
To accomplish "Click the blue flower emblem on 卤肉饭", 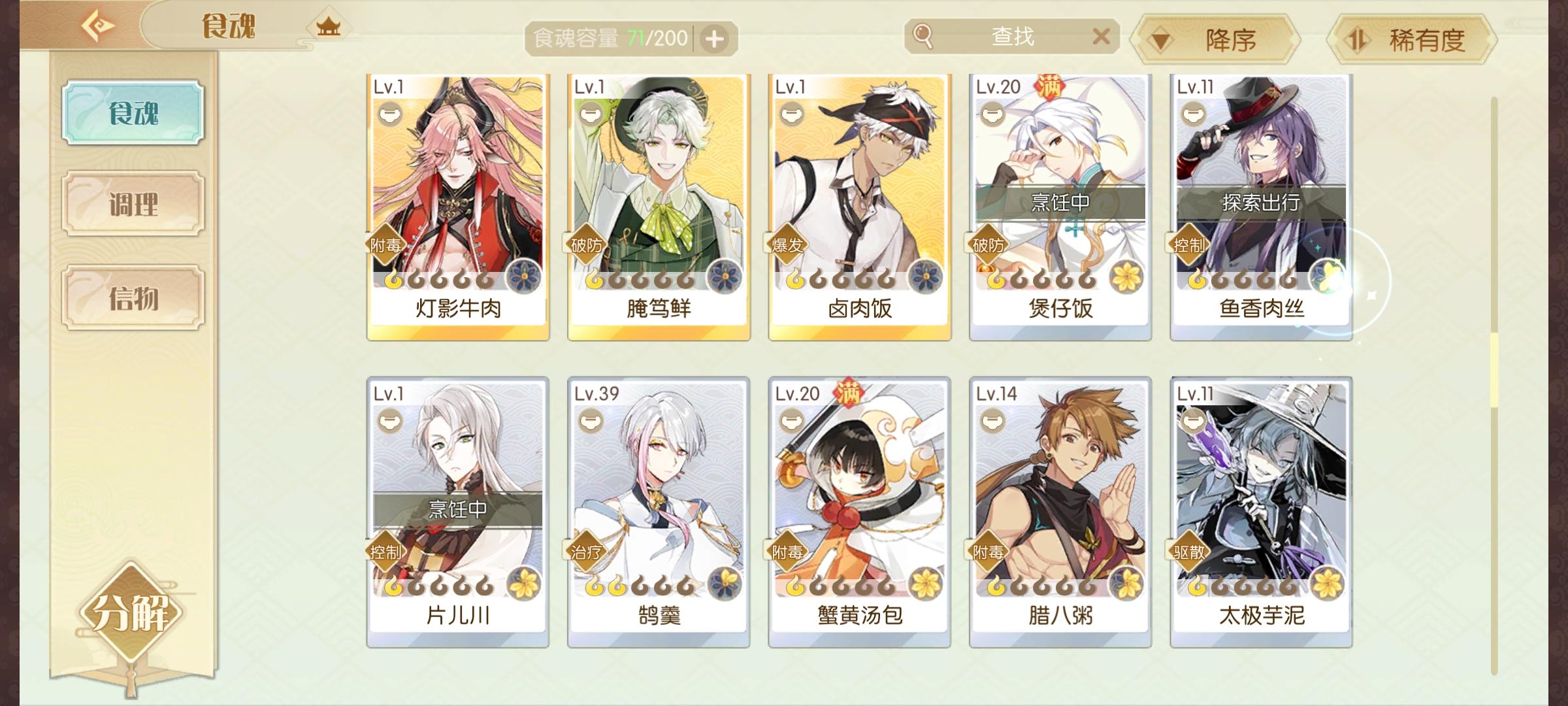I will [926, 276].
